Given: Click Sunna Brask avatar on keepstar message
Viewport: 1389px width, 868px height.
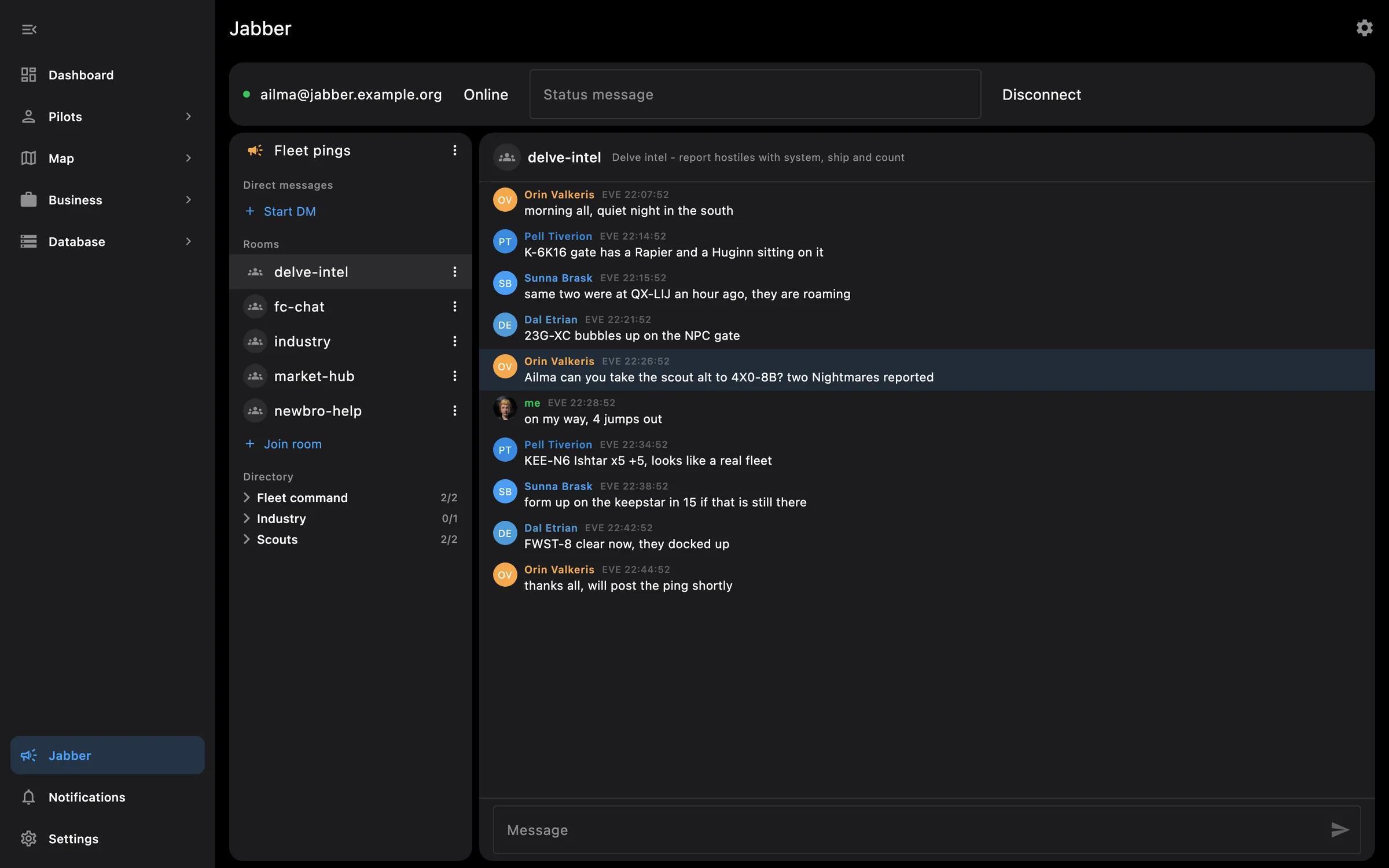Looking at the screenshot, I should [505, 492].
